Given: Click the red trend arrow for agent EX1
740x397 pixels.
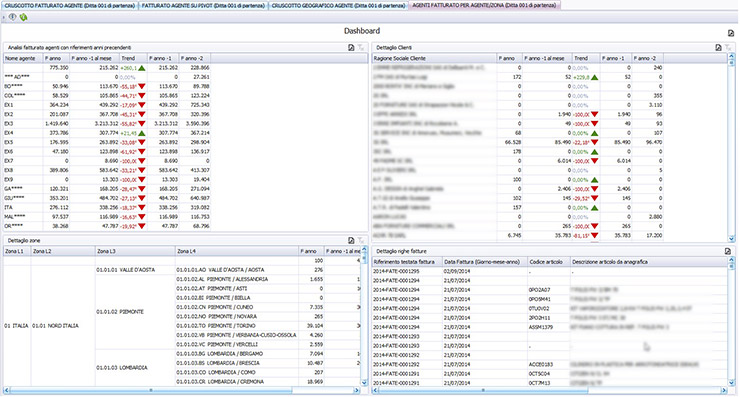Looking at the screenshot, I should (142, 105).
